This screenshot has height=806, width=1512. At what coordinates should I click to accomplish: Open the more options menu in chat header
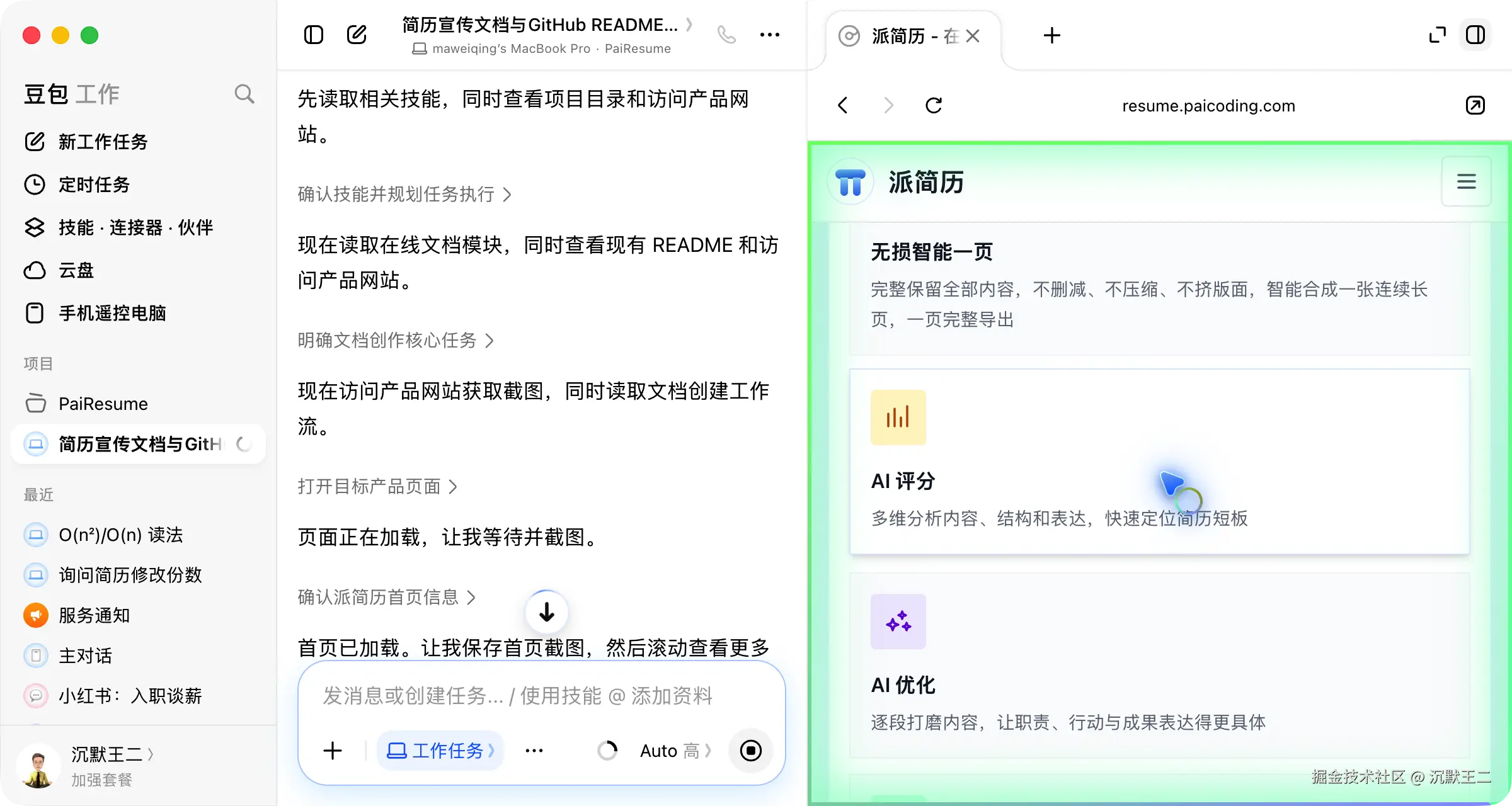point(770,35)
